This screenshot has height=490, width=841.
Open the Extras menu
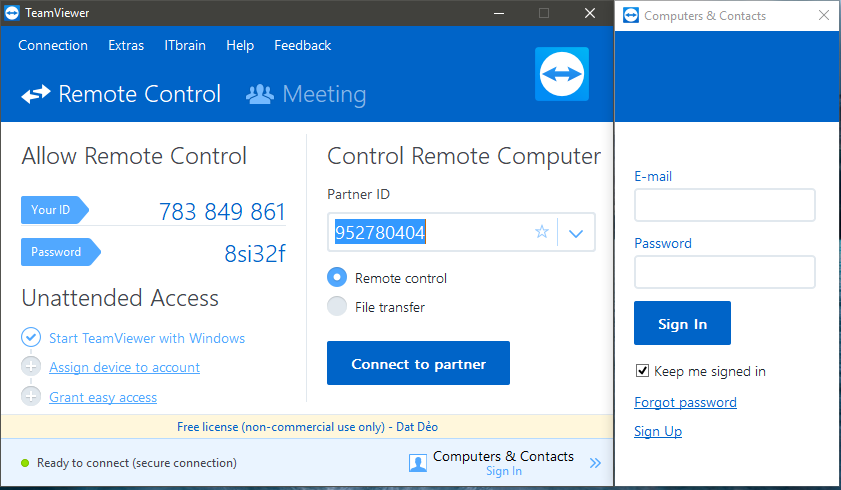pos(126,46)
